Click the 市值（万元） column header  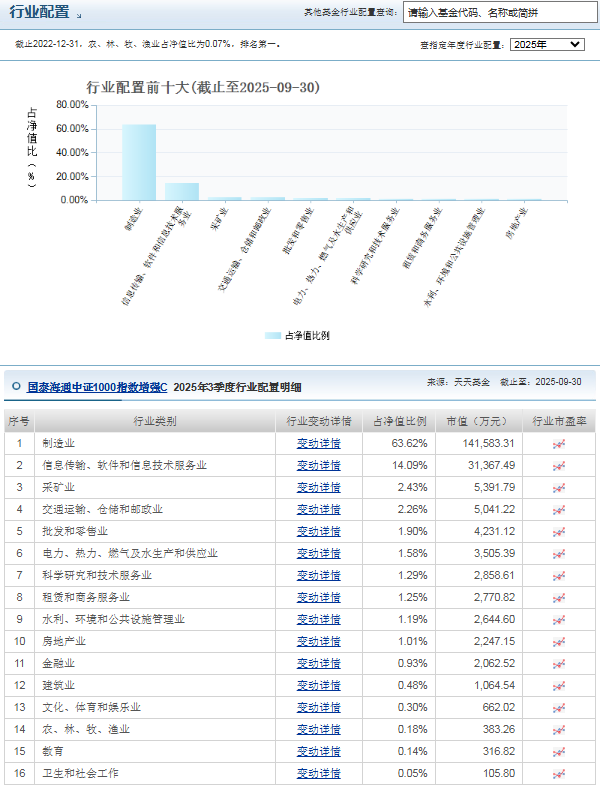click(x=477, y=421)
